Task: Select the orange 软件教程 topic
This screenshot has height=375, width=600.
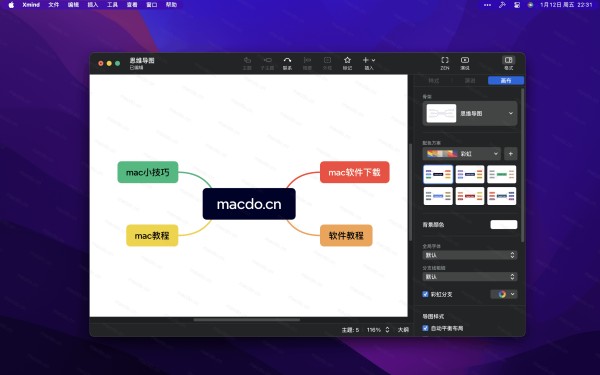Action: click(x=346, y=235)
